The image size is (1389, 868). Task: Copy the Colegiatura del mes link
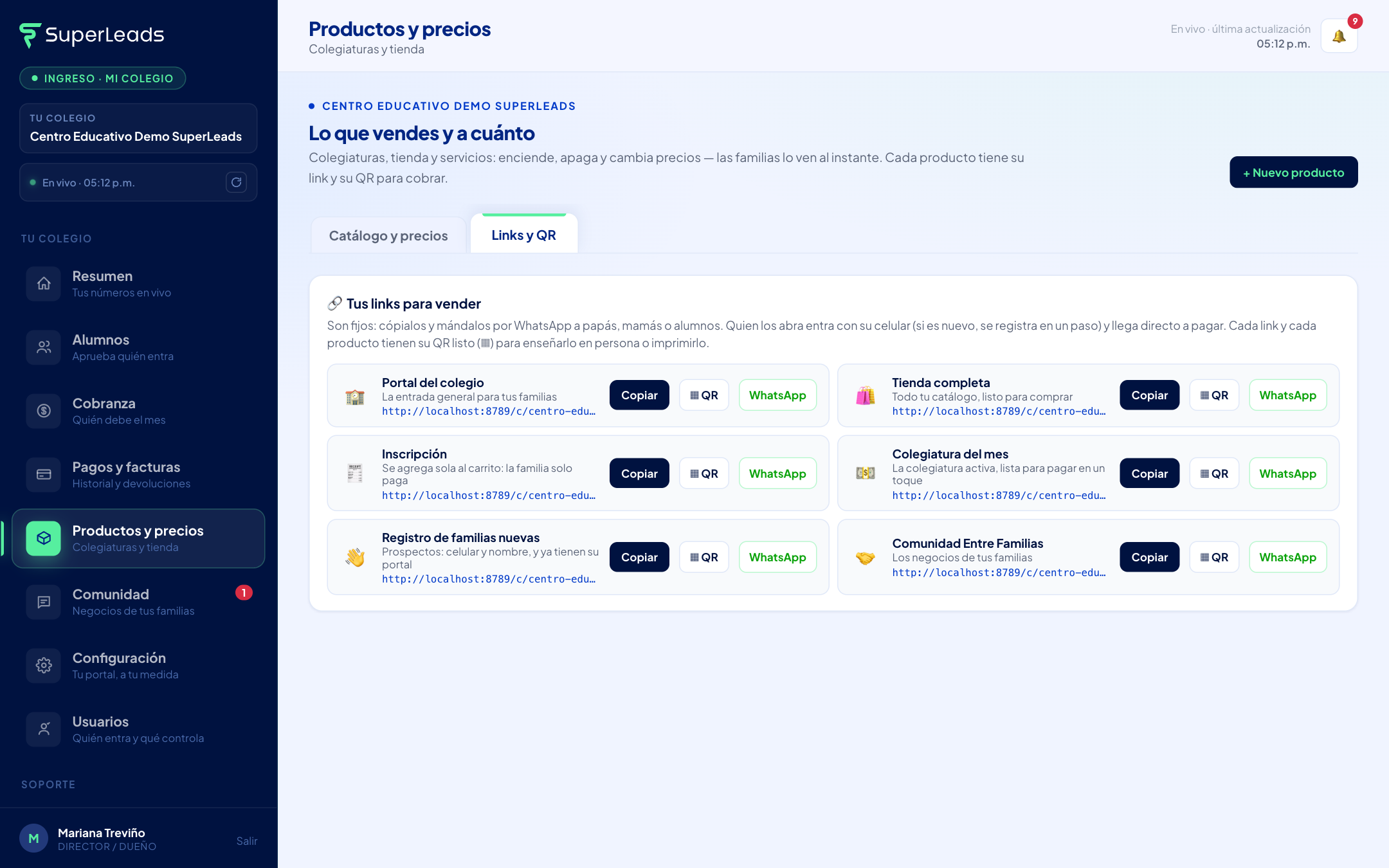(1150, 473)
